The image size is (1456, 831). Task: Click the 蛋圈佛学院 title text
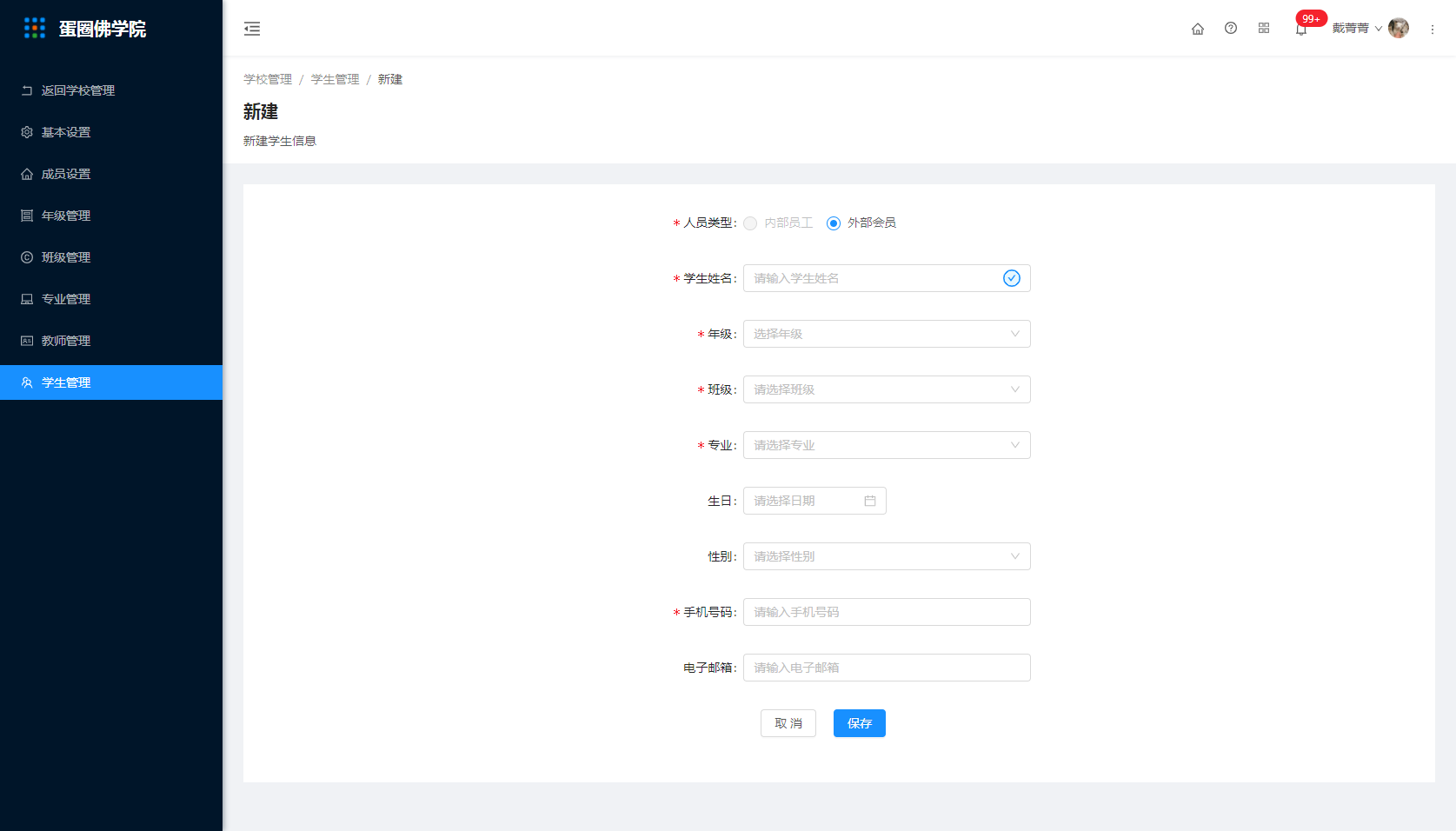click(103, 29)
